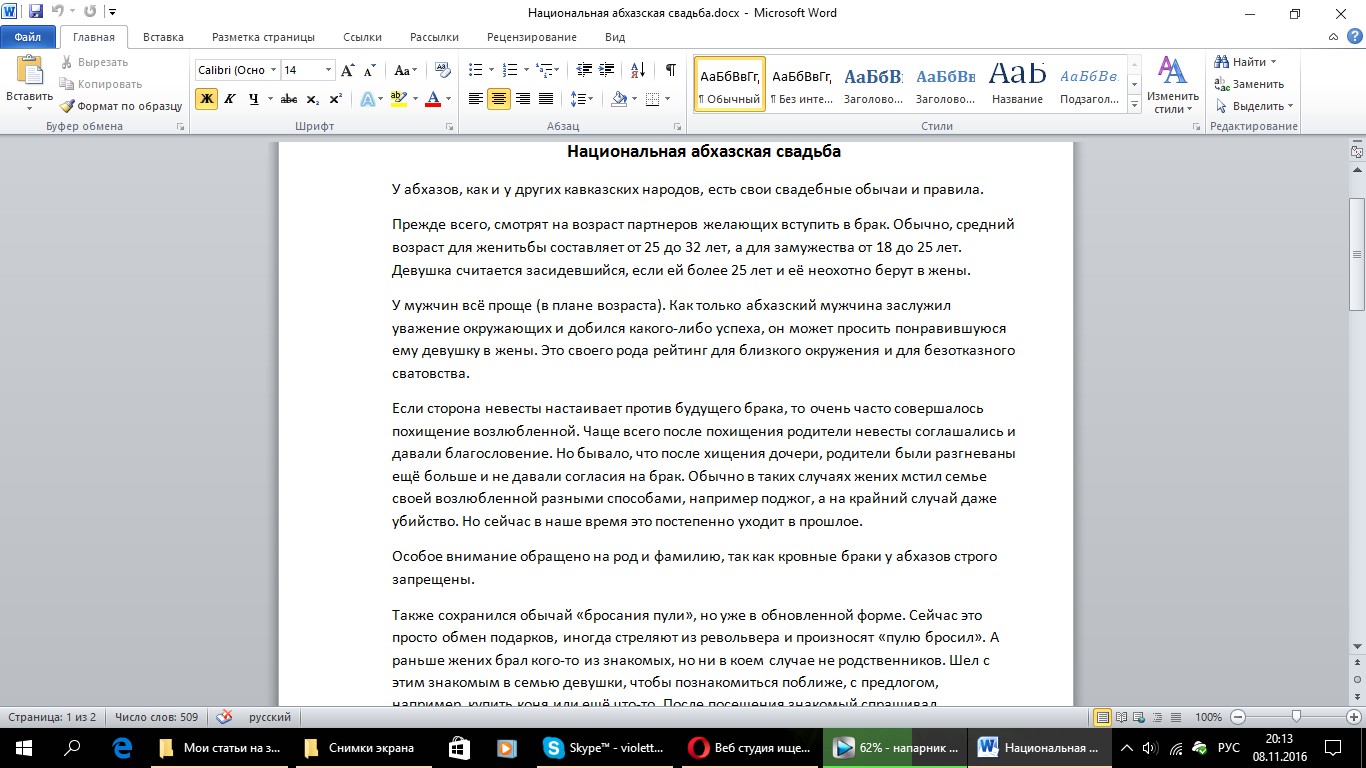This screenshot has height=768, width=1366.
Task: Click the Replace (Заменить) button
Action: [x=1249, y=84]
